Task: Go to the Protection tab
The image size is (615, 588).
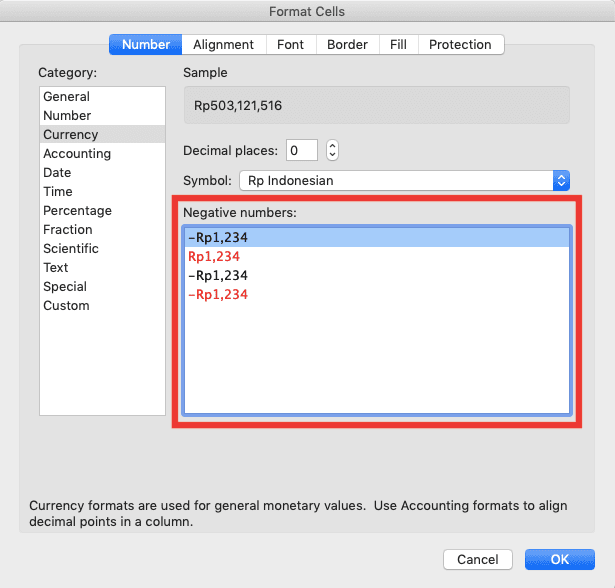Action: coord(460,44)
